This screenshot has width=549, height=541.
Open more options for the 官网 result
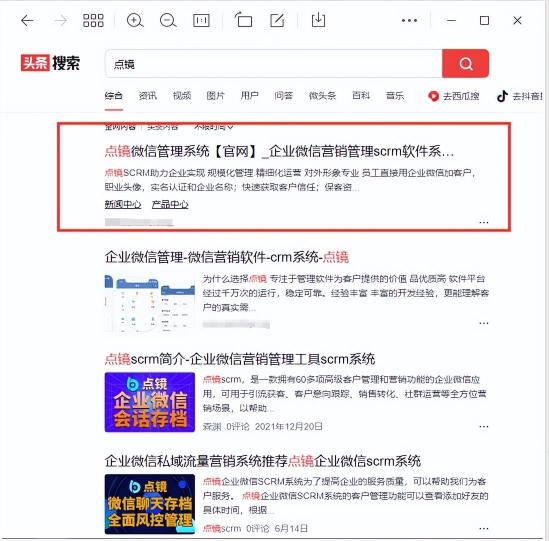pyautogui.click(x=484, y=222)
